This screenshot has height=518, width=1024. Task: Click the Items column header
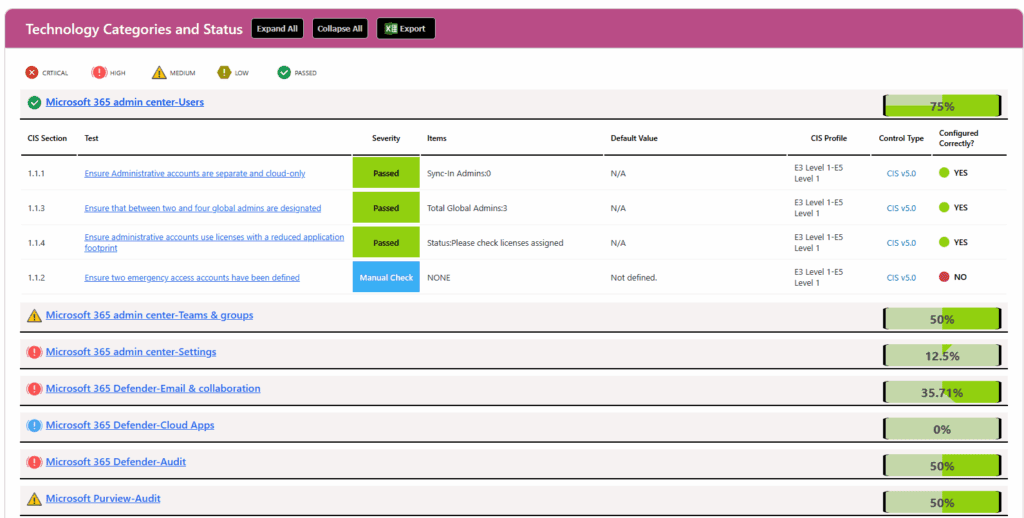pyautogui.click(x=437, y=138)
